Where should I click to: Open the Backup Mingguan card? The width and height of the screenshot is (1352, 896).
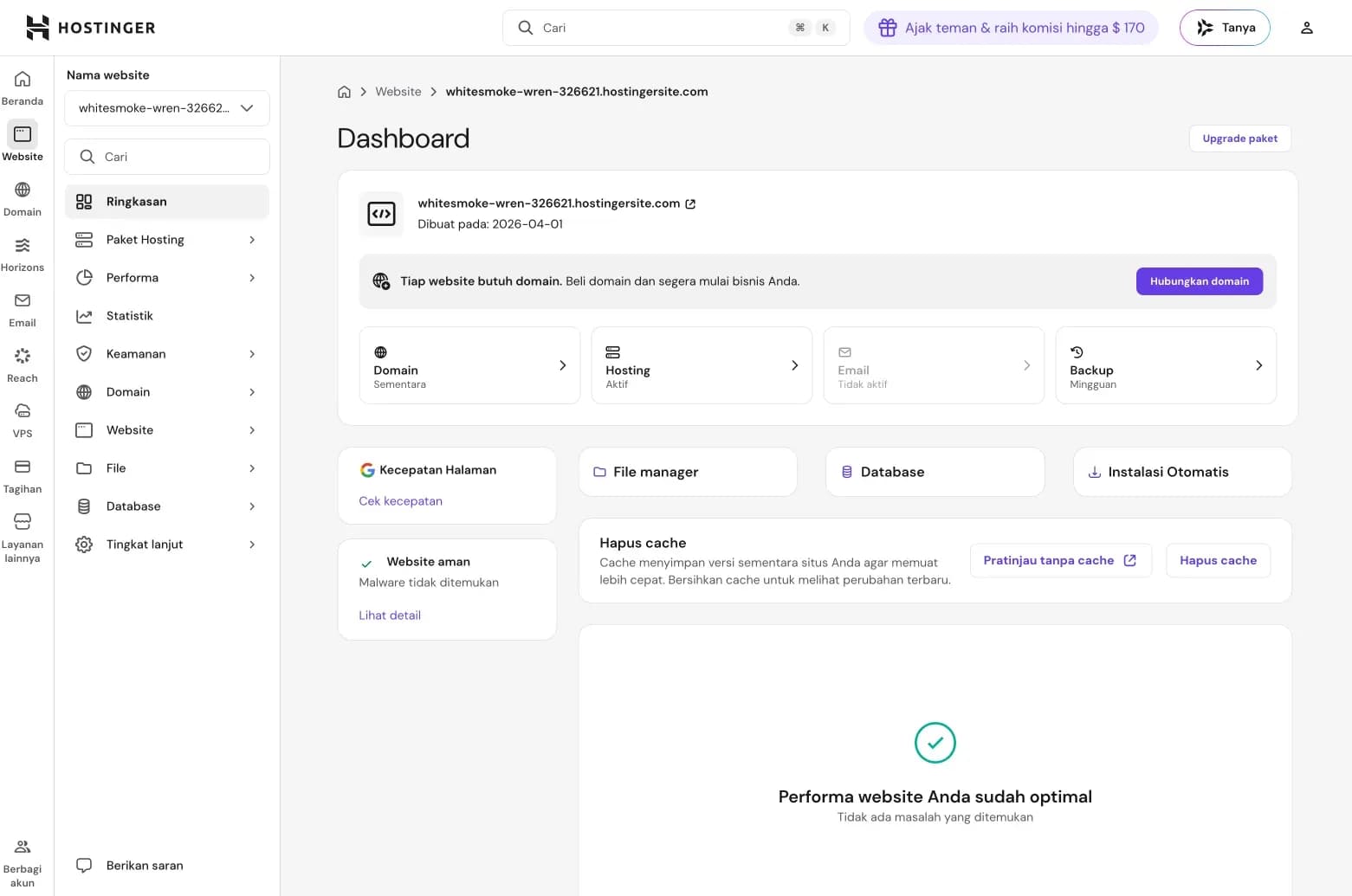[x=1165, y=365]
